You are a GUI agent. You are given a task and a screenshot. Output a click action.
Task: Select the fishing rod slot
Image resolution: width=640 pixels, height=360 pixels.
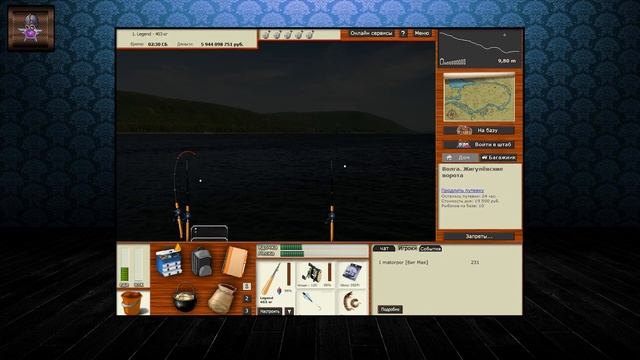[x=276, y=282]
